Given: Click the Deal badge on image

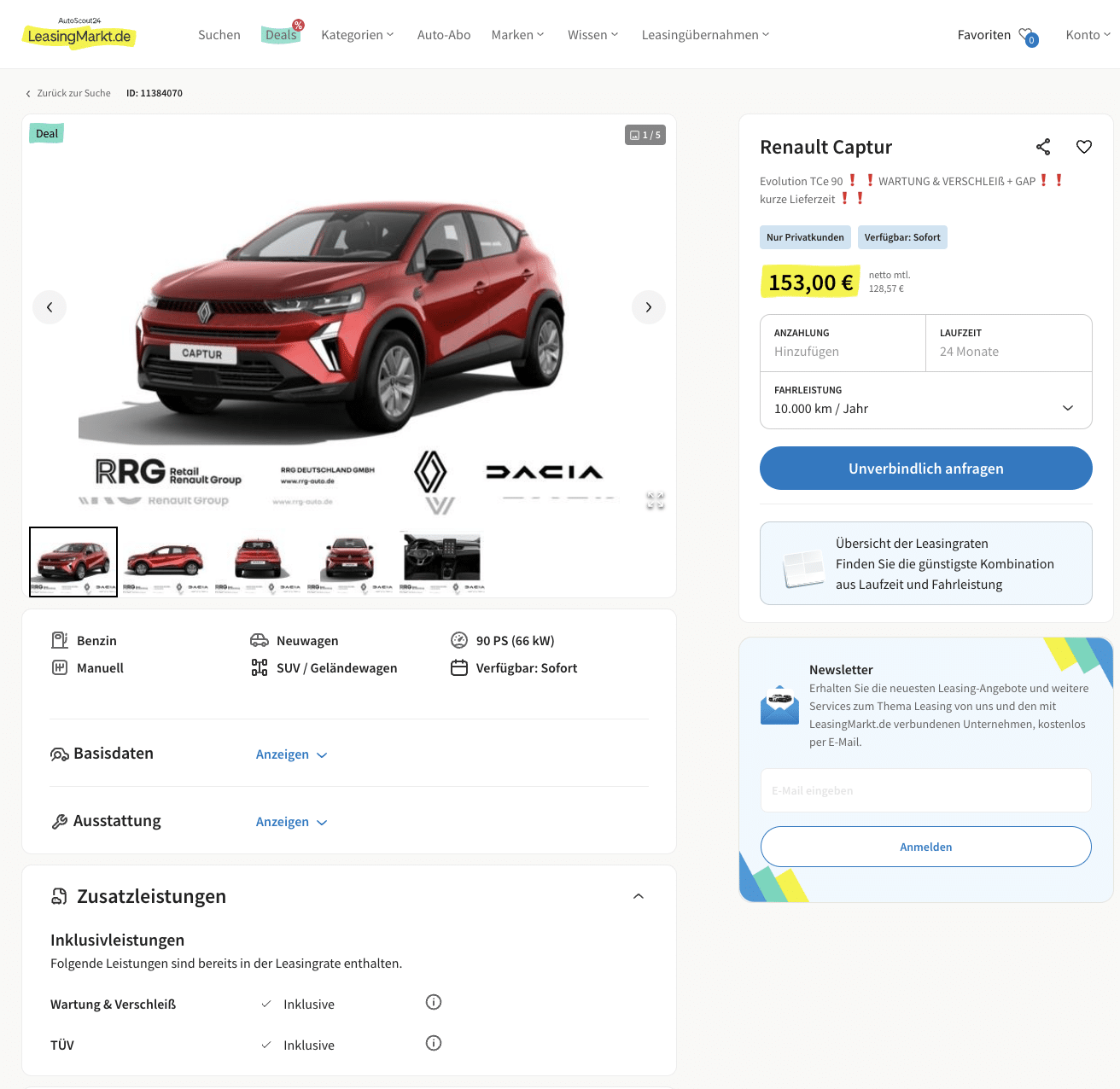Looking at the screenshot, I should (x=47, y=133).
